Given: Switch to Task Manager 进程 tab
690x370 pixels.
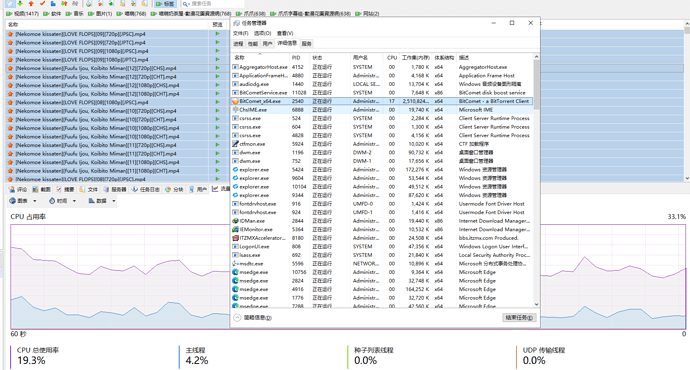Looking at the screenshot, I should click(238, 44).
